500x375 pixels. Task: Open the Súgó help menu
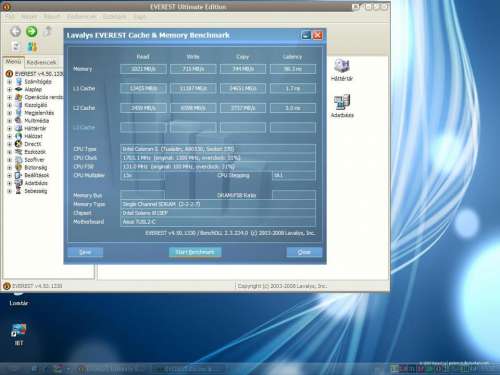[x=140, y=16]
